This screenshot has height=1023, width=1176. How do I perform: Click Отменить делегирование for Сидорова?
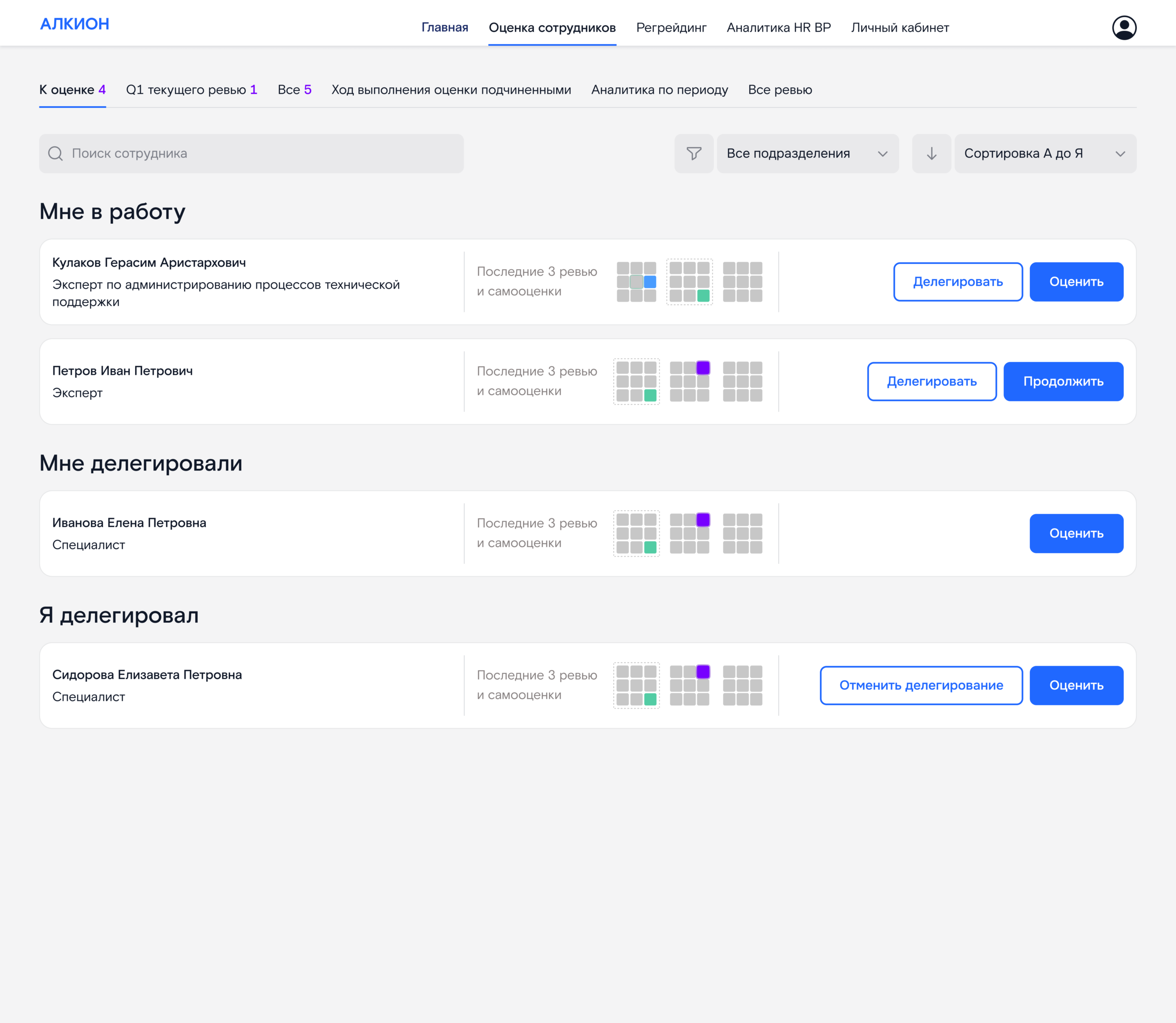click(921, 685)
